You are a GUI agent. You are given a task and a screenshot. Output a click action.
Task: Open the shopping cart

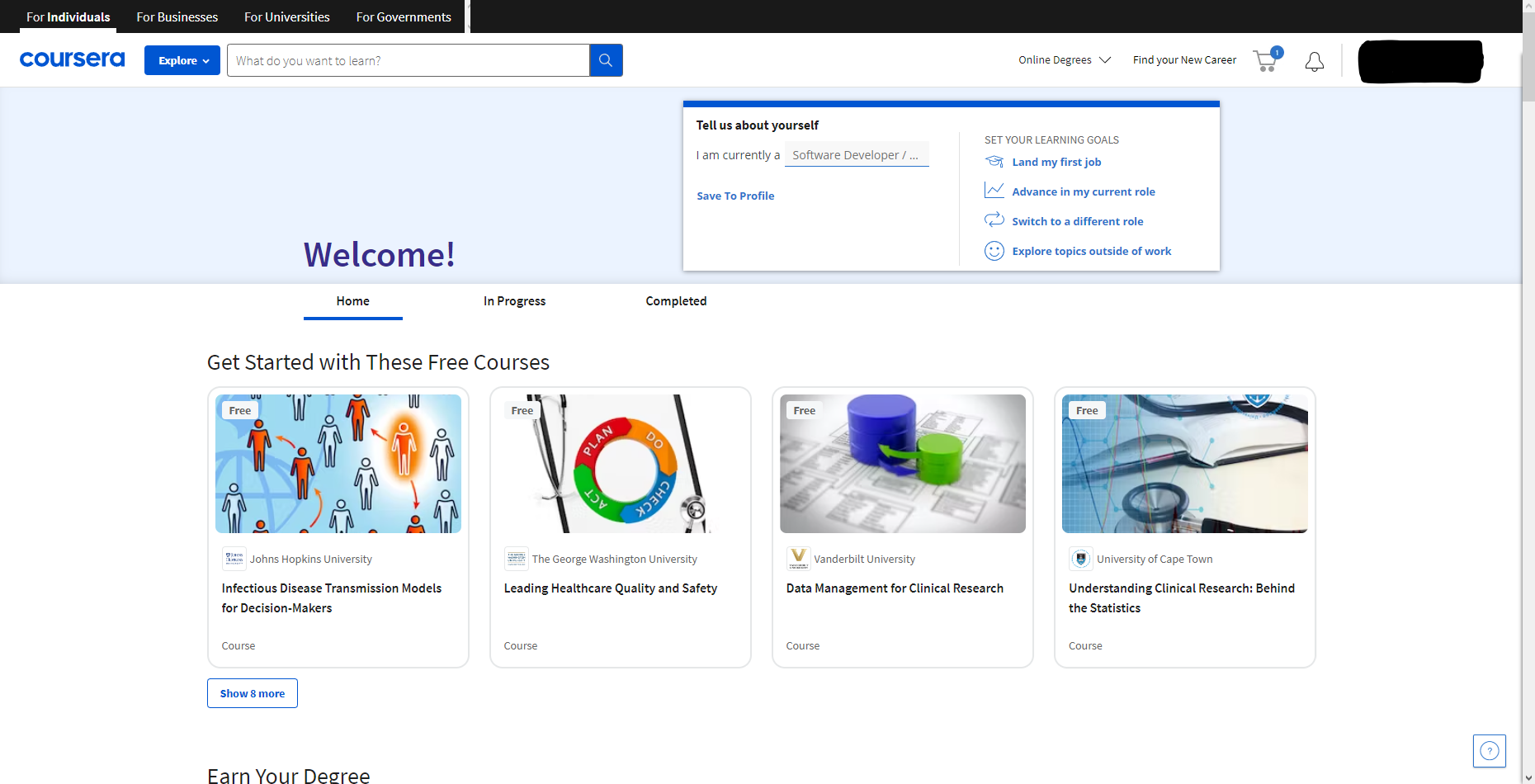(1267, 59)
